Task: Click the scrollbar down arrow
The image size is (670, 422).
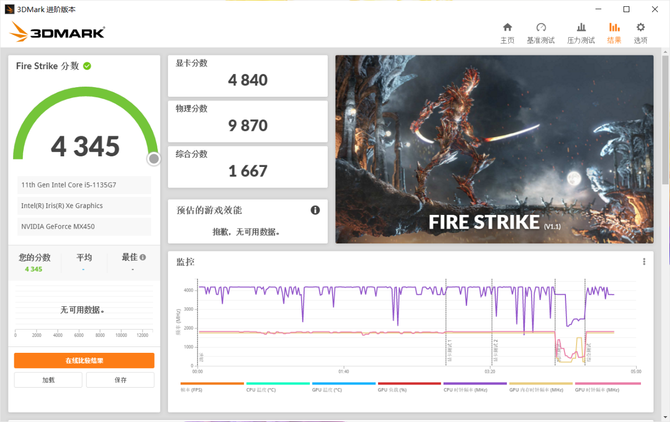Action: [665, 417]
